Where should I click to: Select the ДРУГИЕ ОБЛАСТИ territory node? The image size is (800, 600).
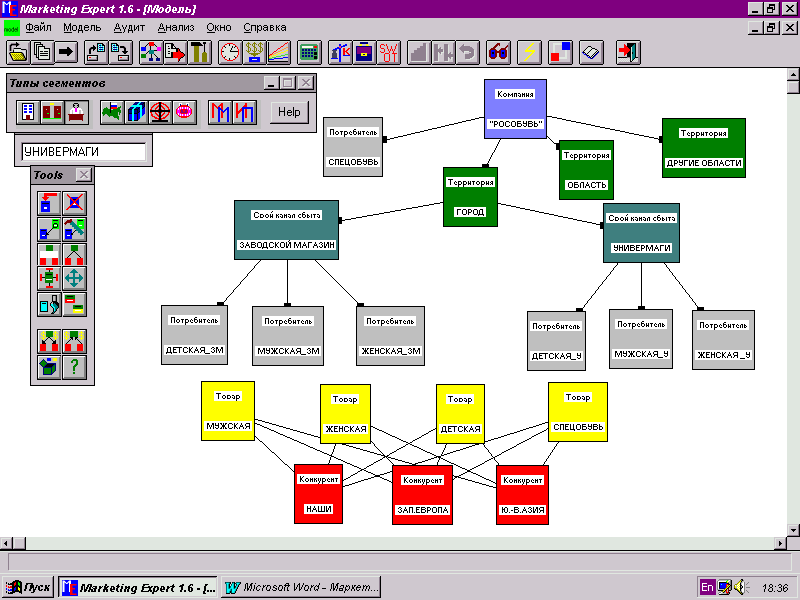(x=704, y=148)
